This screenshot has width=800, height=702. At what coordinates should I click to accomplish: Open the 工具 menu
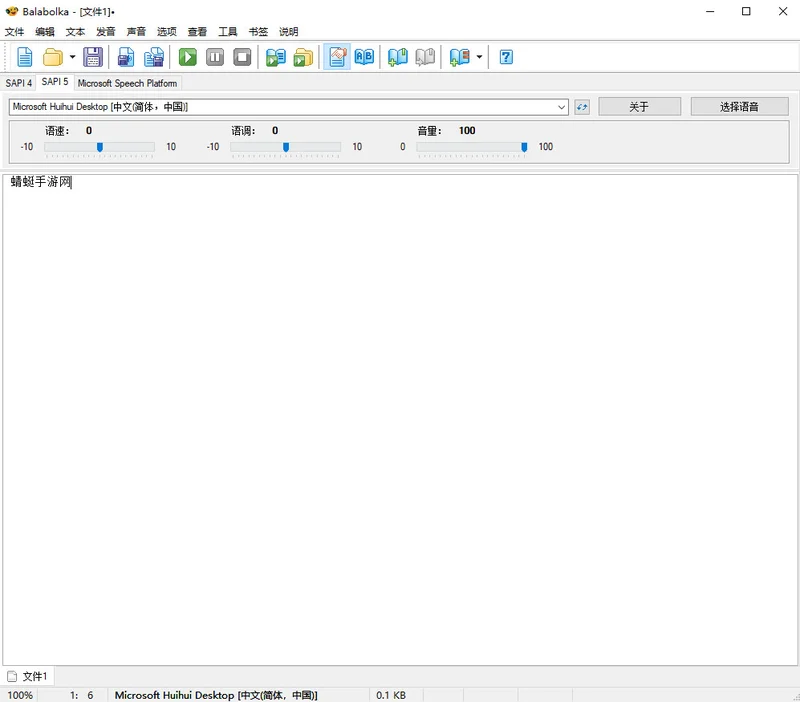(228, 32)
